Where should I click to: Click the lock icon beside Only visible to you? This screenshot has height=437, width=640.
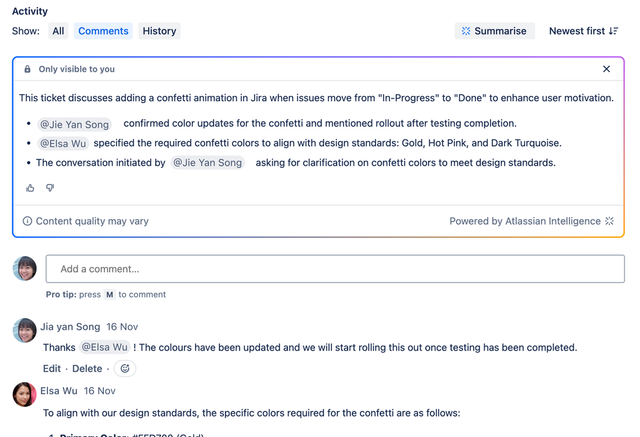click(27, 69)
